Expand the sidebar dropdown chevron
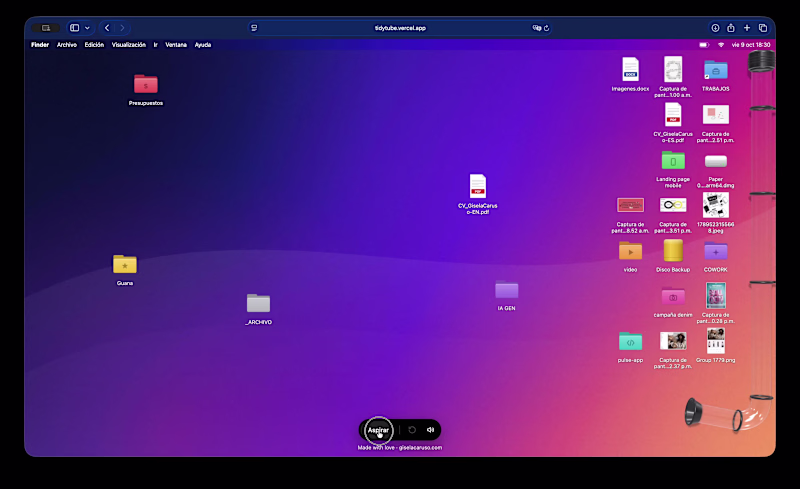Viewport: 800px width, 489px height. click(87, 28)
